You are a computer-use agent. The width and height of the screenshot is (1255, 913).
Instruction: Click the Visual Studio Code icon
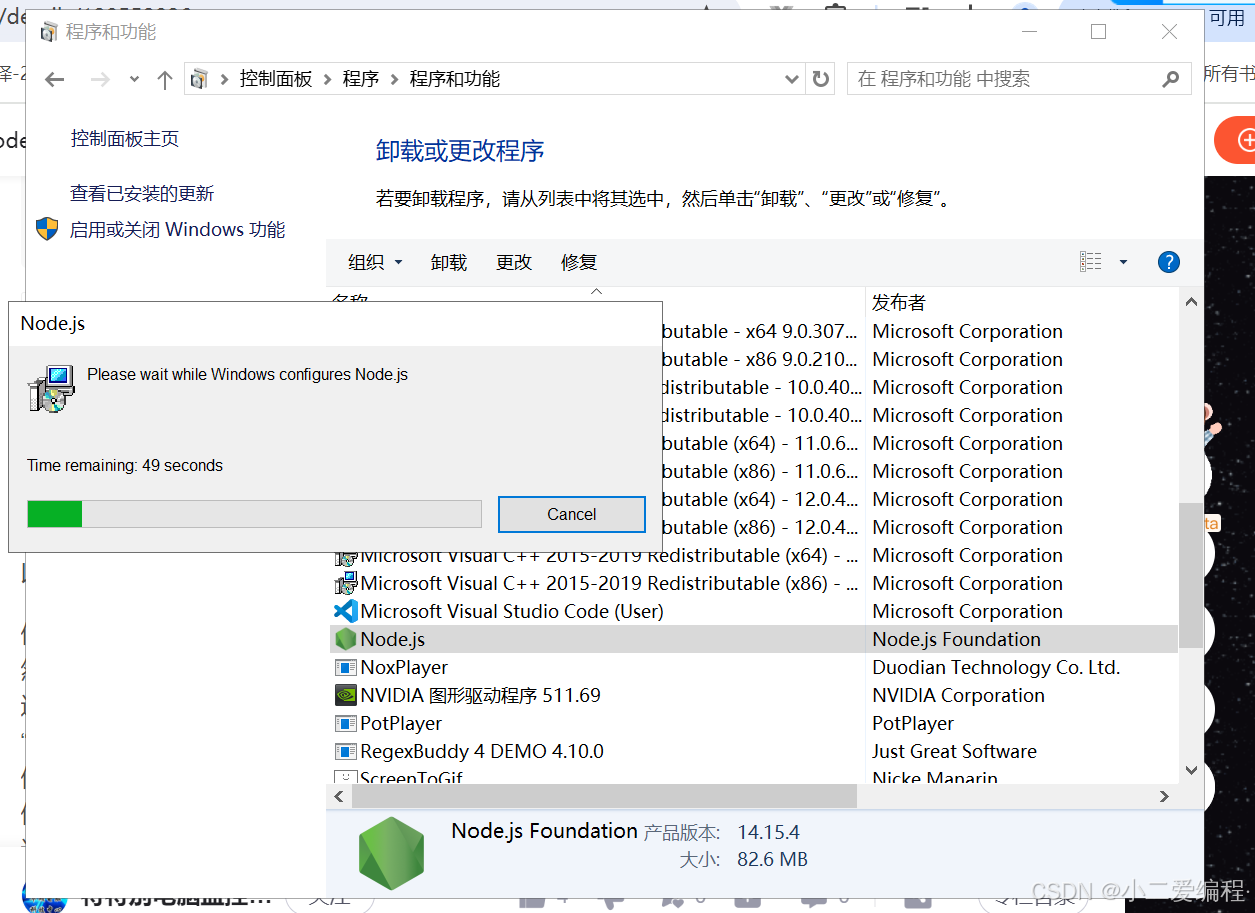point(346,611)
